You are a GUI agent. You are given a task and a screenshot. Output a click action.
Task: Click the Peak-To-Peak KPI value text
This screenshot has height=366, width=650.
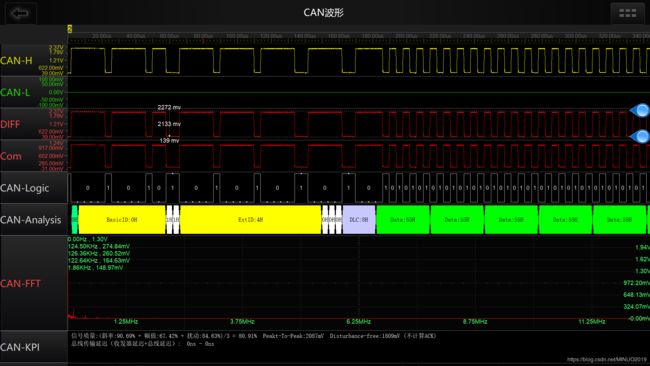pos(293,336)
